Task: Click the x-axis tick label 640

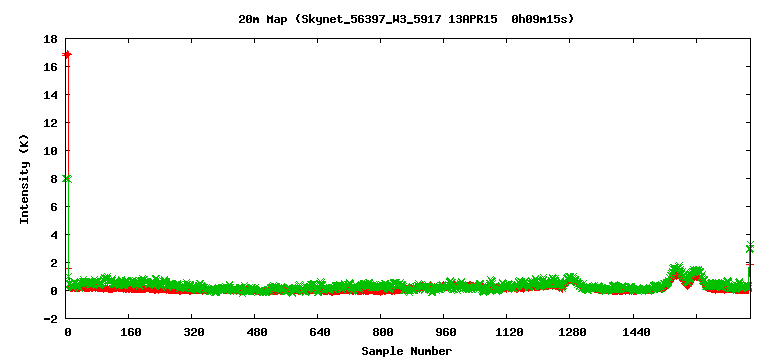Action: tap(319, 333)
